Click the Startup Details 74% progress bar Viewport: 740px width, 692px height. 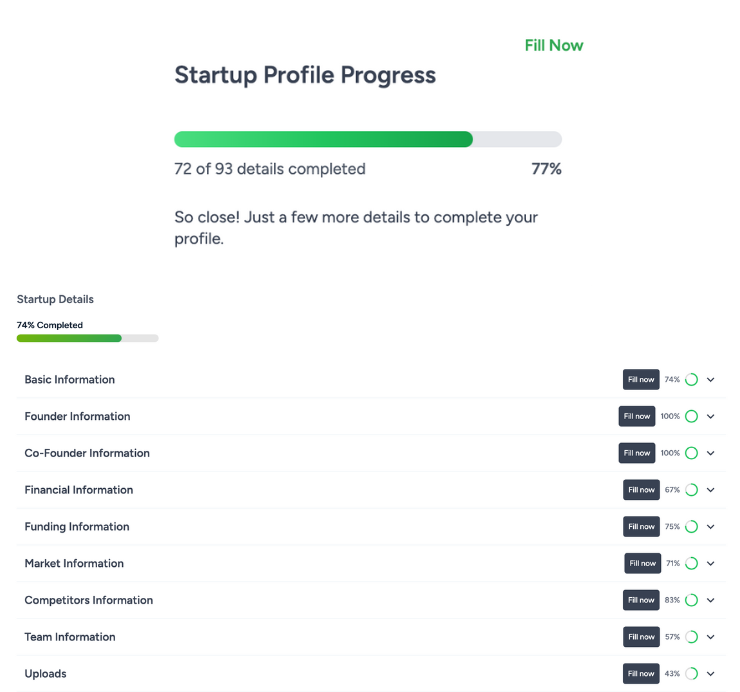pos(88,338)
